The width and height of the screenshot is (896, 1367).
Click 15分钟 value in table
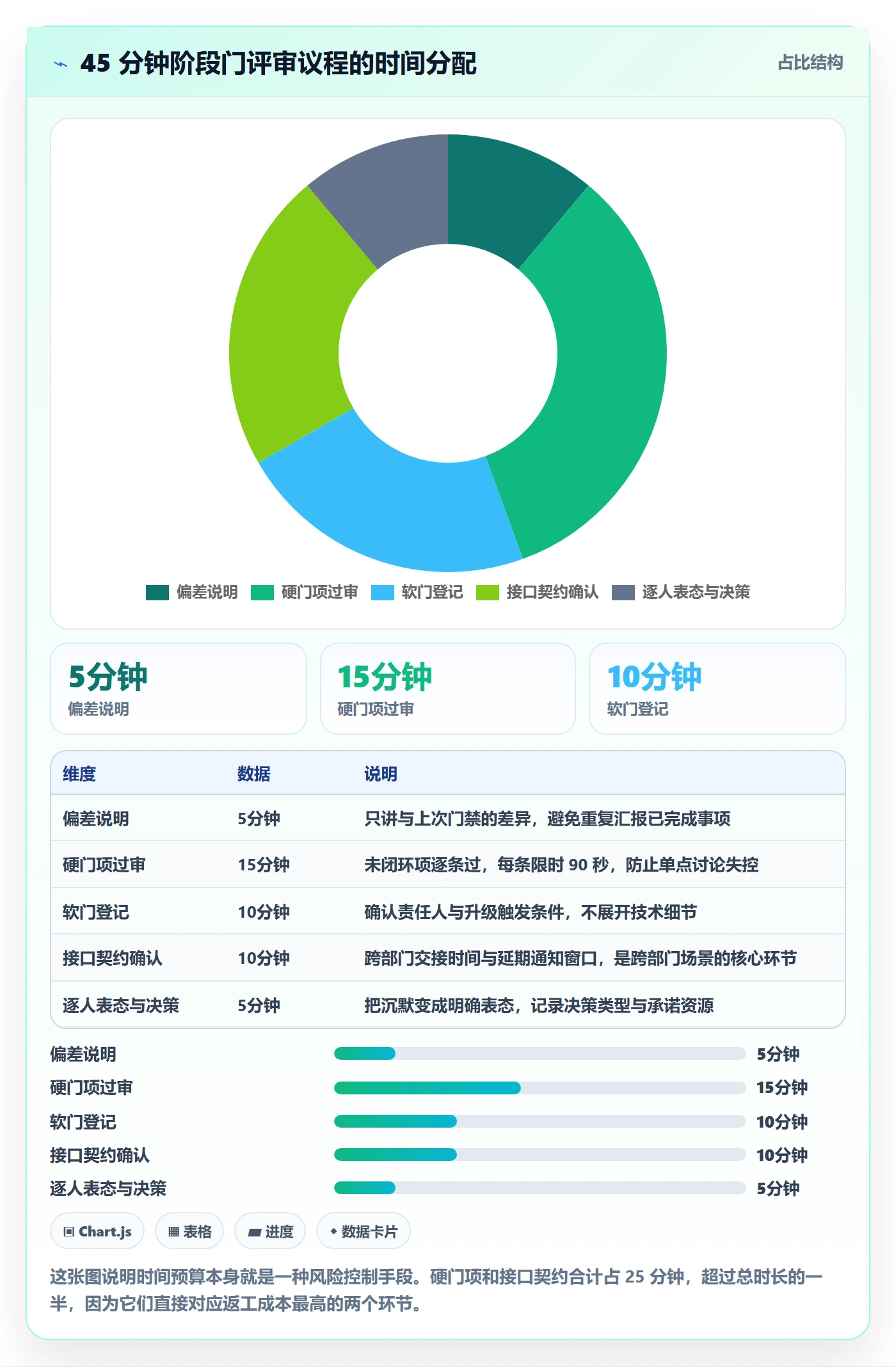click(x=264, y=865)
